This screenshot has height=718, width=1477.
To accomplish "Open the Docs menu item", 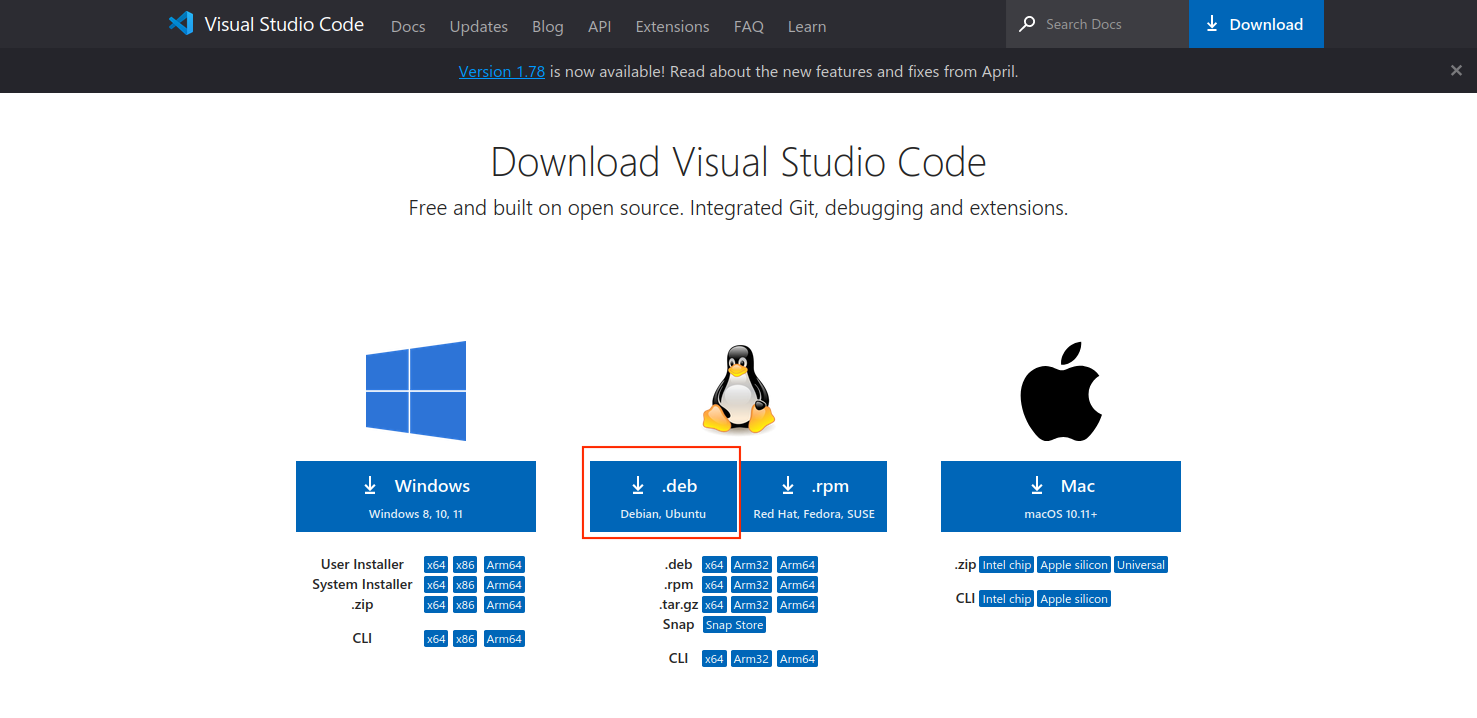I will coord(408,26).
